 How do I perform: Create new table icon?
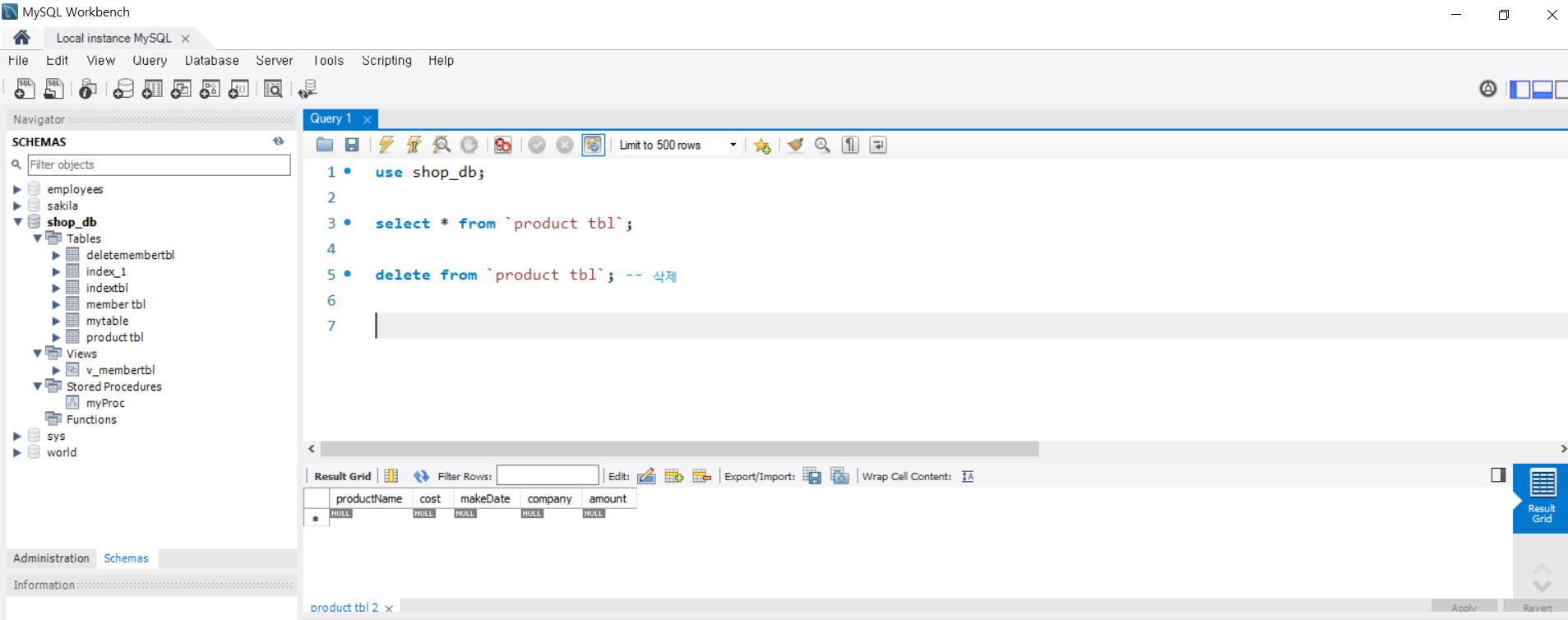[x=152, y=89]
